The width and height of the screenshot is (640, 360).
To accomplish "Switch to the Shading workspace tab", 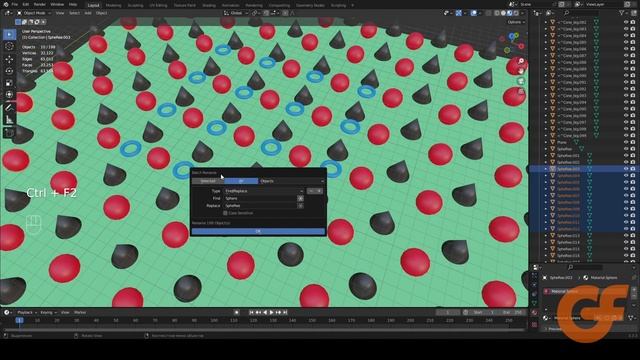I will click(209, 5).
